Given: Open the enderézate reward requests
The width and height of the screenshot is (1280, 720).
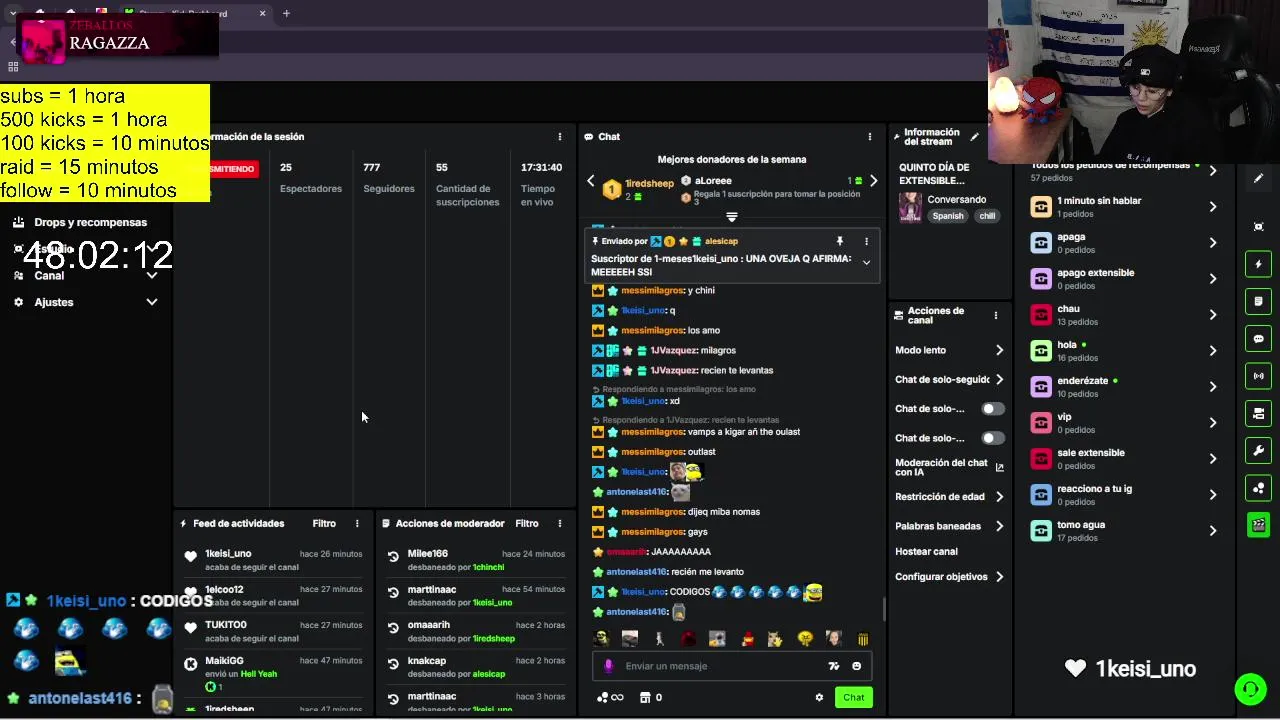Looking at the screenshot, I should coord(1125,387).
